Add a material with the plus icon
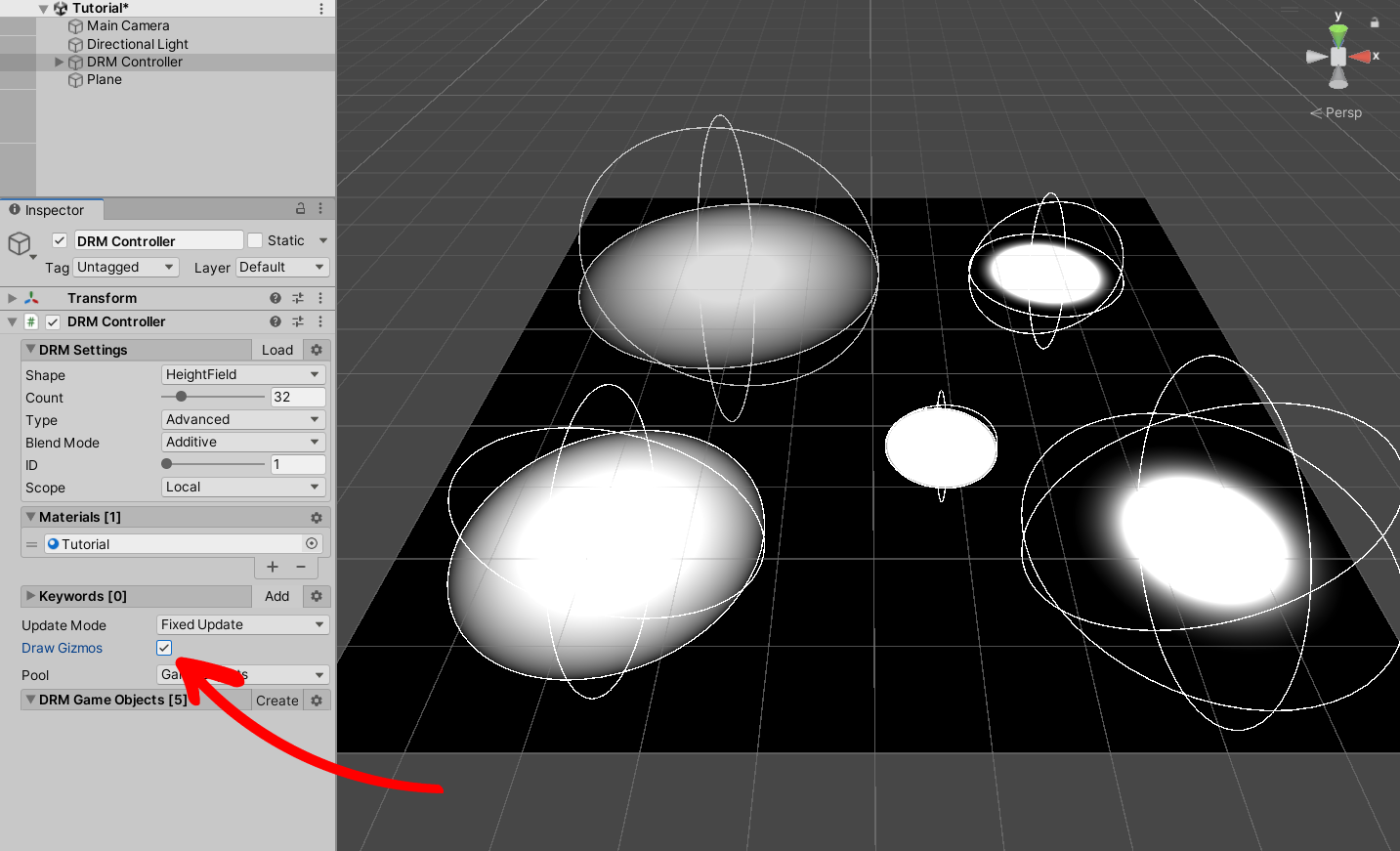Screen dimensions: 1400x851 pos(273,567)
